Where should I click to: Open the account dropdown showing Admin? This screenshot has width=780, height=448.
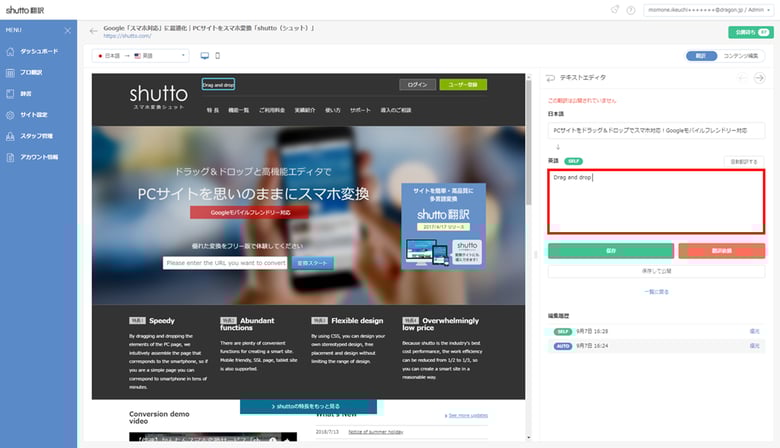(708, 10)
